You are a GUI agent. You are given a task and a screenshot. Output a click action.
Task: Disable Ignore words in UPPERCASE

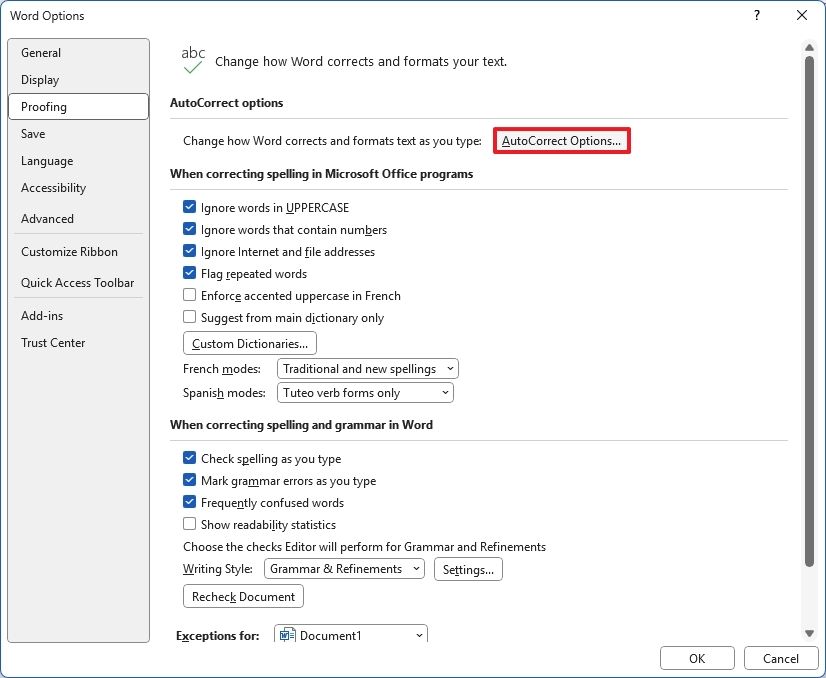[x=190, y=207]
